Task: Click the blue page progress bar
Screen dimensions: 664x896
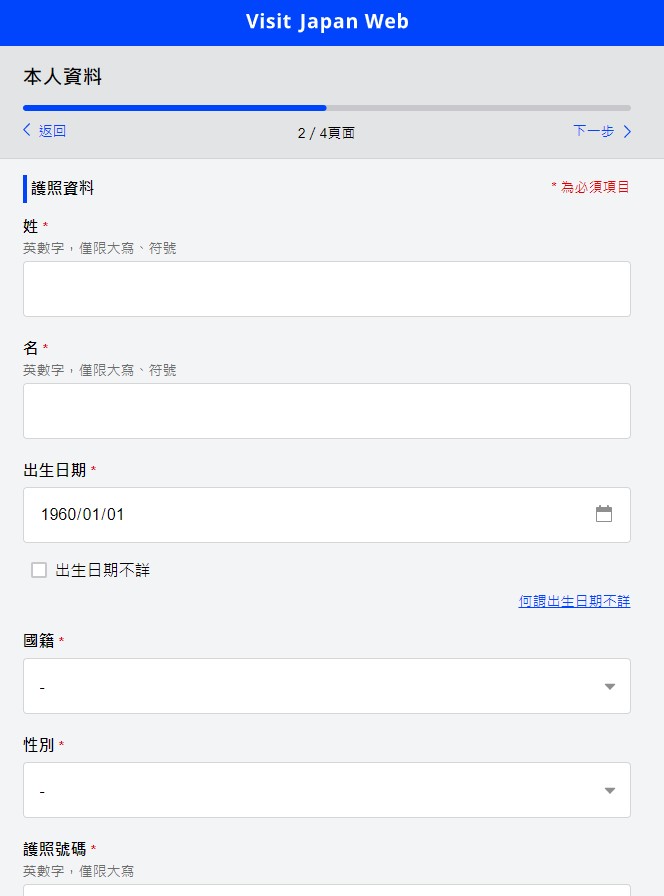Action: (x=175, y=107)
